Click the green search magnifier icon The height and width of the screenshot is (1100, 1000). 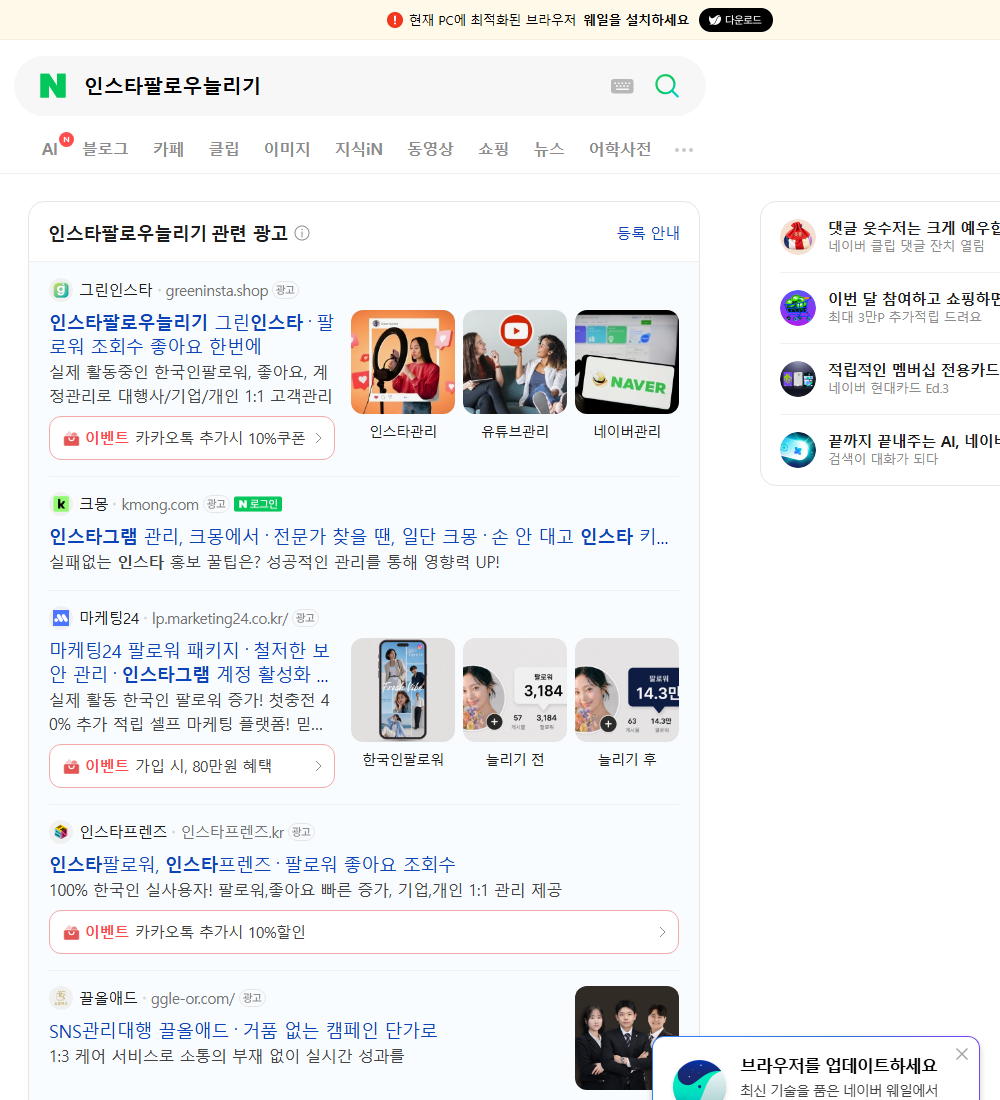click(667, 86)
